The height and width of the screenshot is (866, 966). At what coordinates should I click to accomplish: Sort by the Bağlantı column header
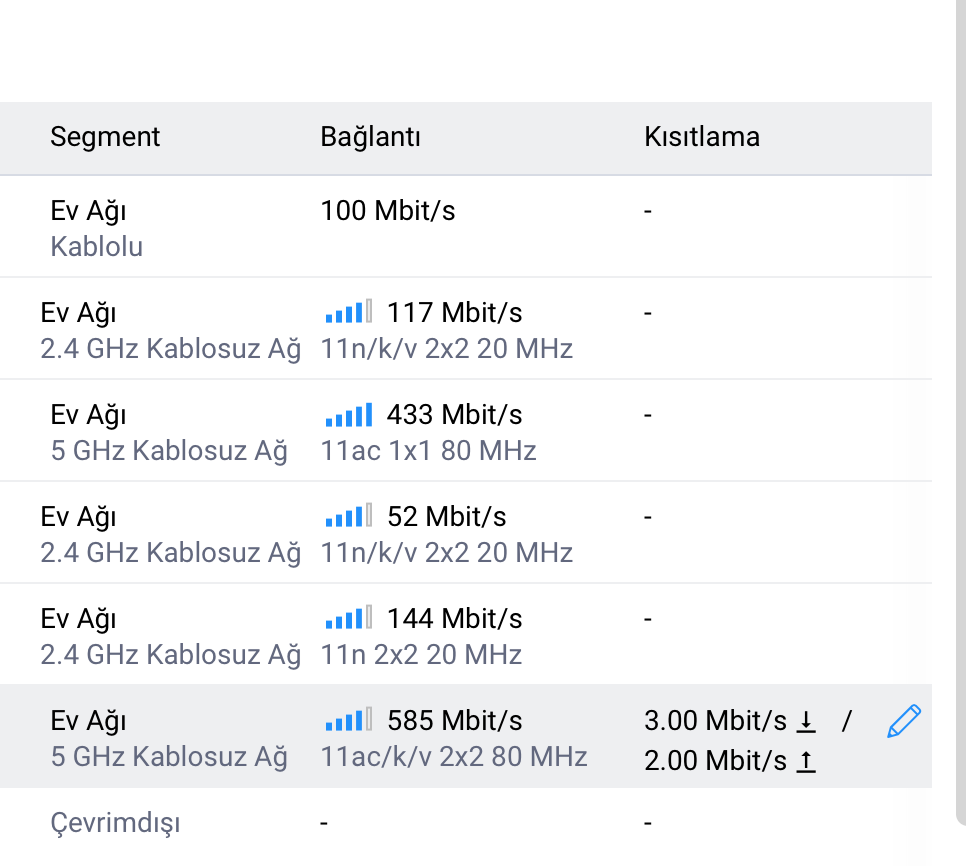(x=370, y=137)
